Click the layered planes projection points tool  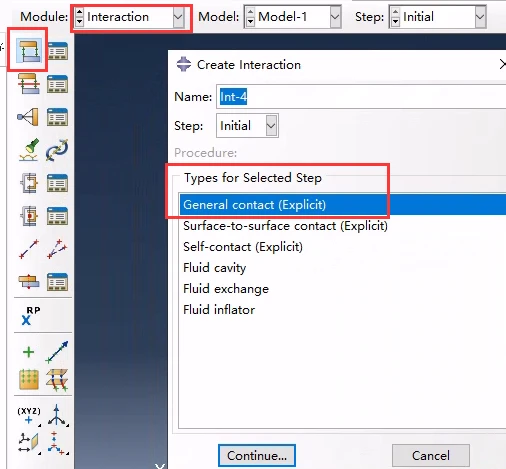[57, 380]
